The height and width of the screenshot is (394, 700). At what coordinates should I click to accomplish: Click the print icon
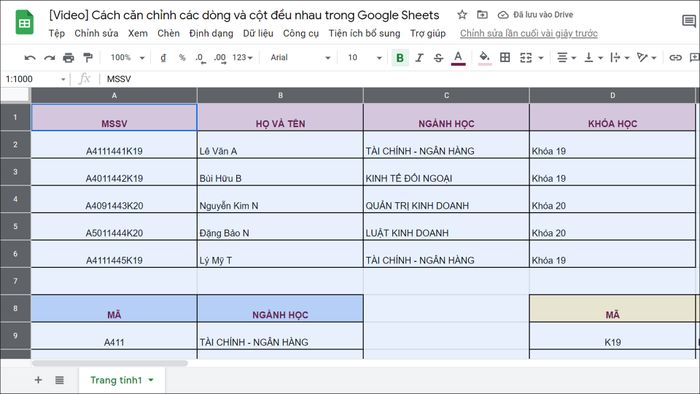click(x=68, y=58)
